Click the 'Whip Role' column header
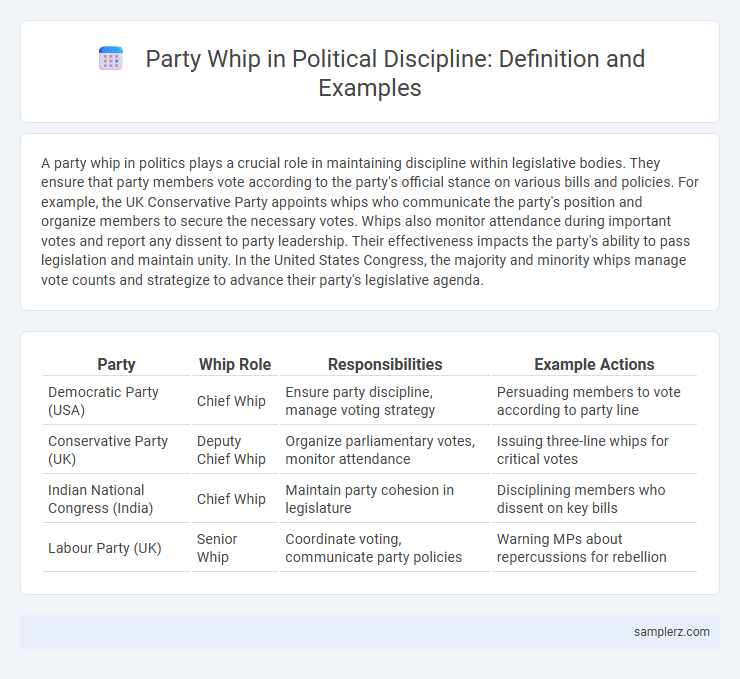This screenshot has height=679, width=740. coord(235,364)
